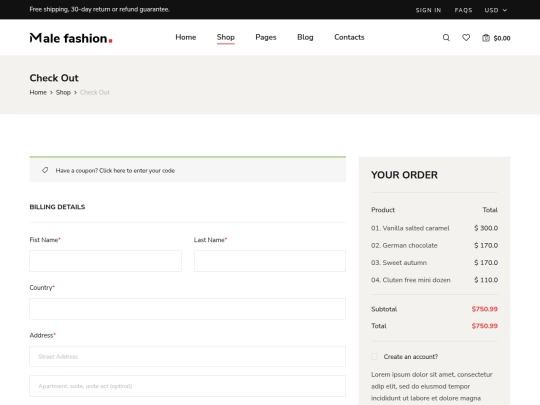This screenshot has width=540, height=405.
Task: Open the Pages menu item
Action: pos(266,37)
